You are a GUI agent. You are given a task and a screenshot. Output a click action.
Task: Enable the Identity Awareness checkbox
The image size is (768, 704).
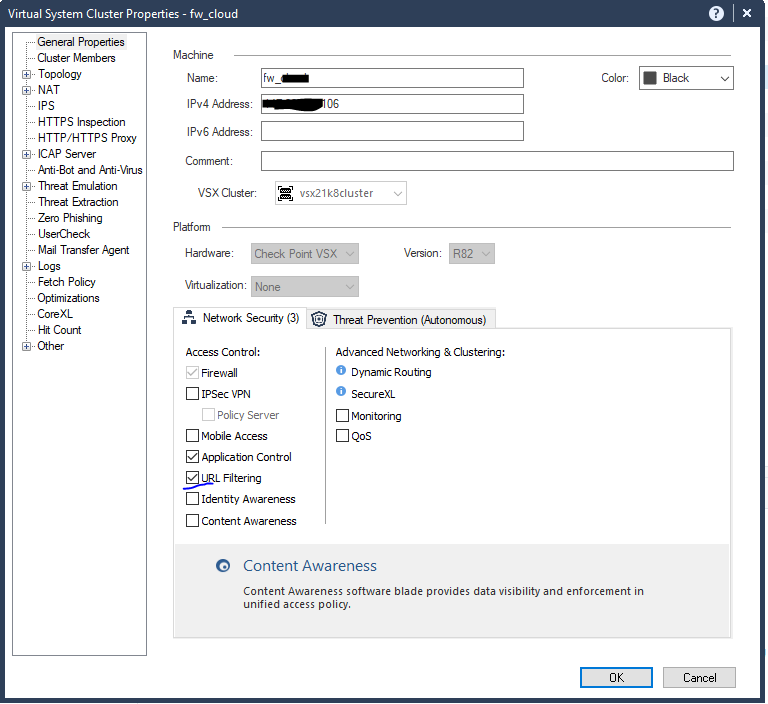coord(192,499)
